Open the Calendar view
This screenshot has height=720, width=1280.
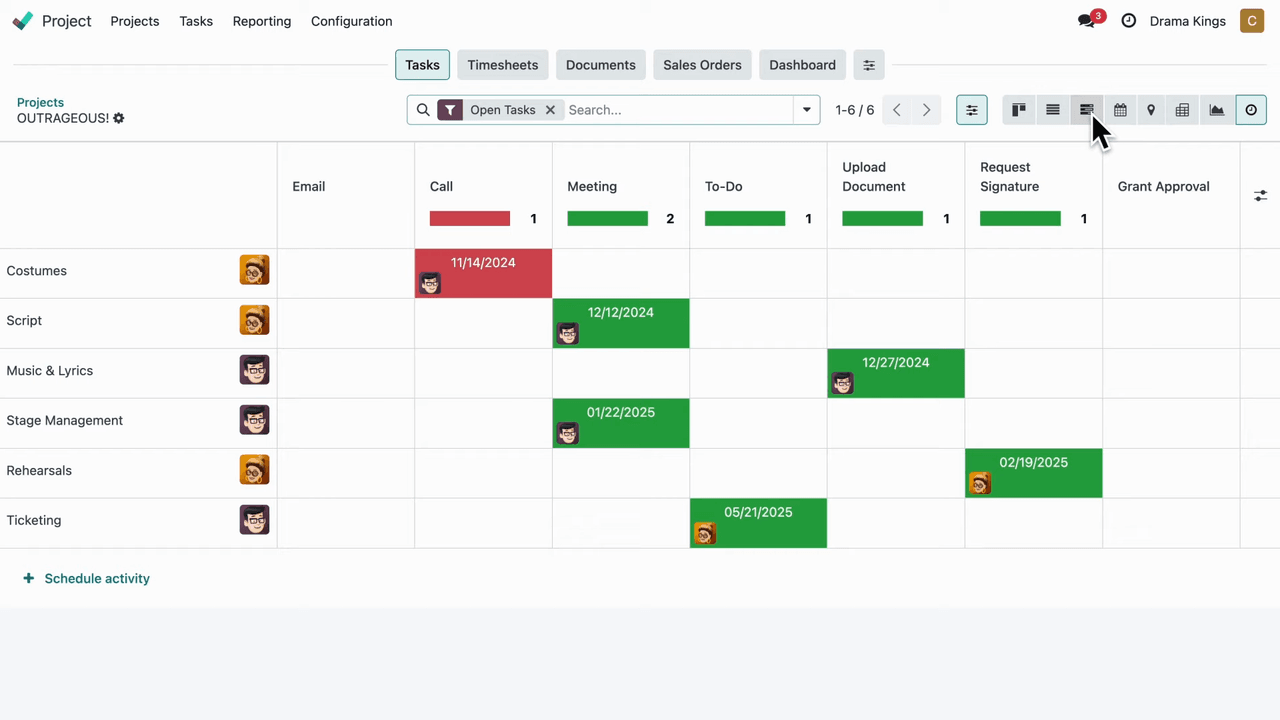pos(1120,110)
